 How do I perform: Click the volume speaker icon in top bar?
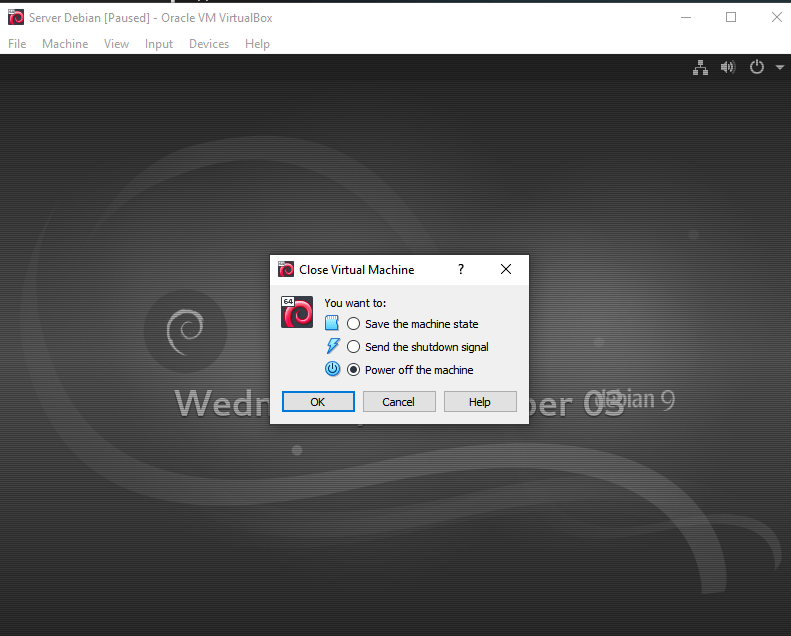[x=728, y=67]
